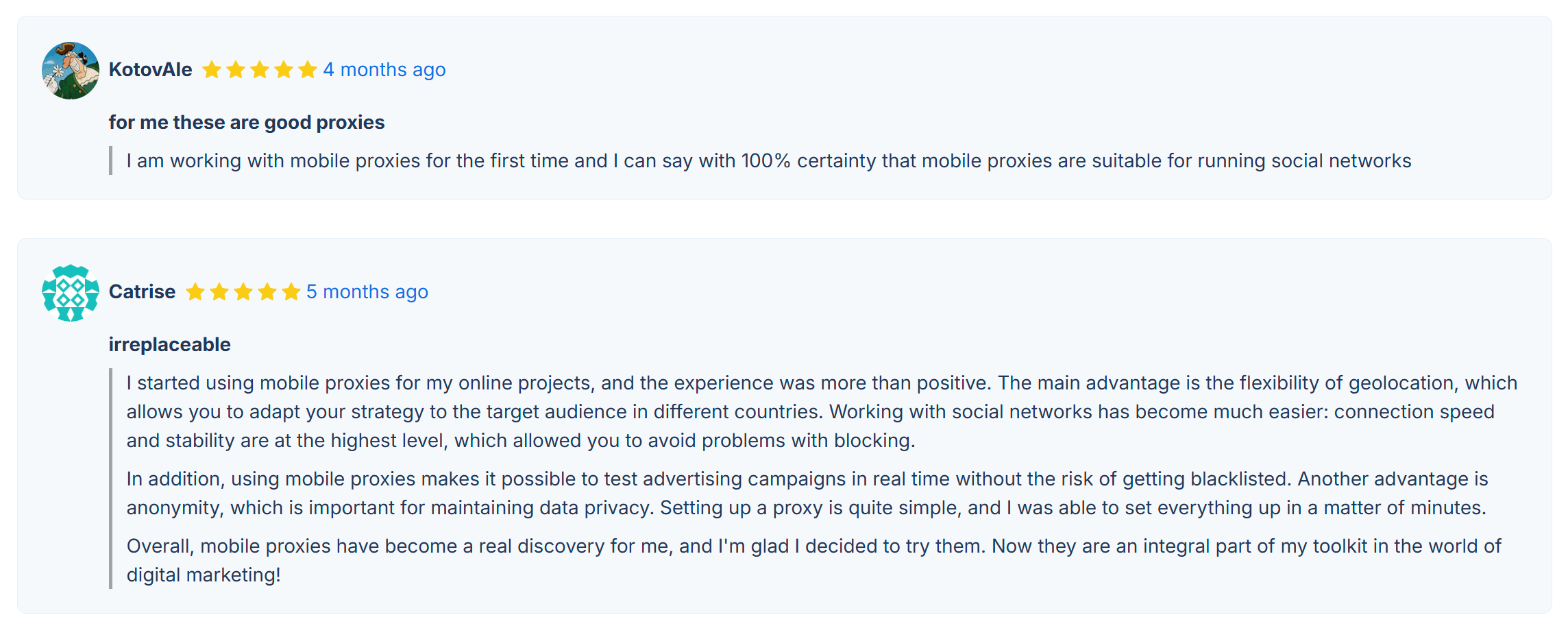Viewport: 1568px width, 626px height.
Task: Click KotovAle's profile avatar picture
Action: coord(70,71)
